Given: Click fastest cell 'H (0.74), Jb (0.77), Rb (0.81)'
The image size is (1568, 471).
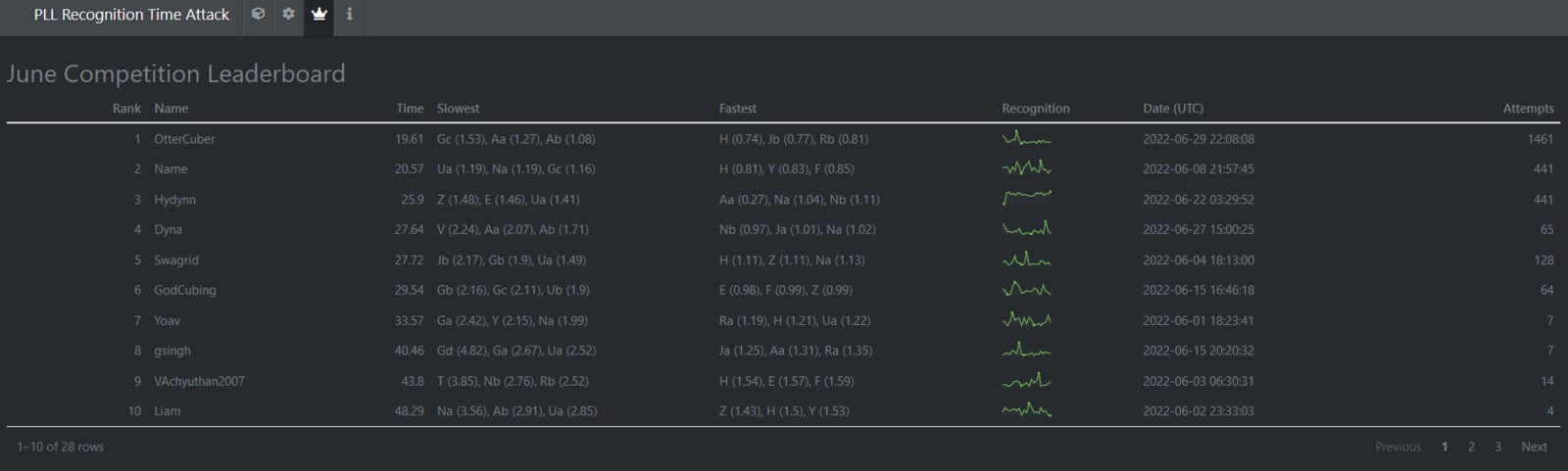Looking at the screenshot, I should 794,139.
